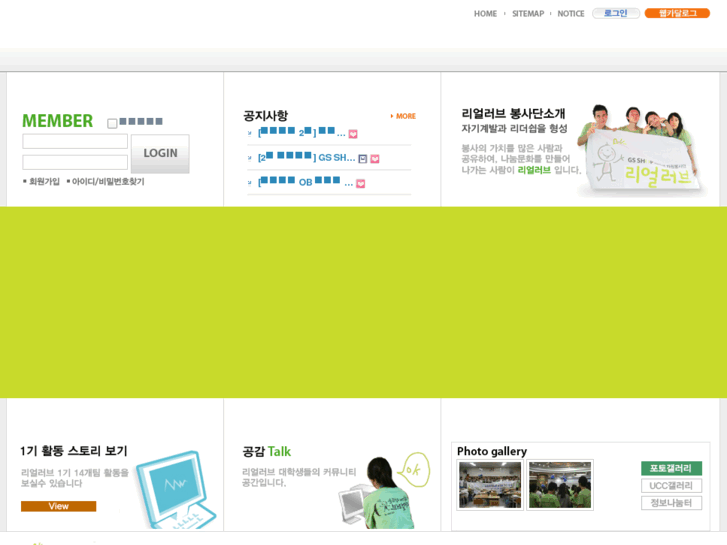Open the notice containing GS SH
The height and width of the screenshot is (545, 727).
[x=306, y=157]
